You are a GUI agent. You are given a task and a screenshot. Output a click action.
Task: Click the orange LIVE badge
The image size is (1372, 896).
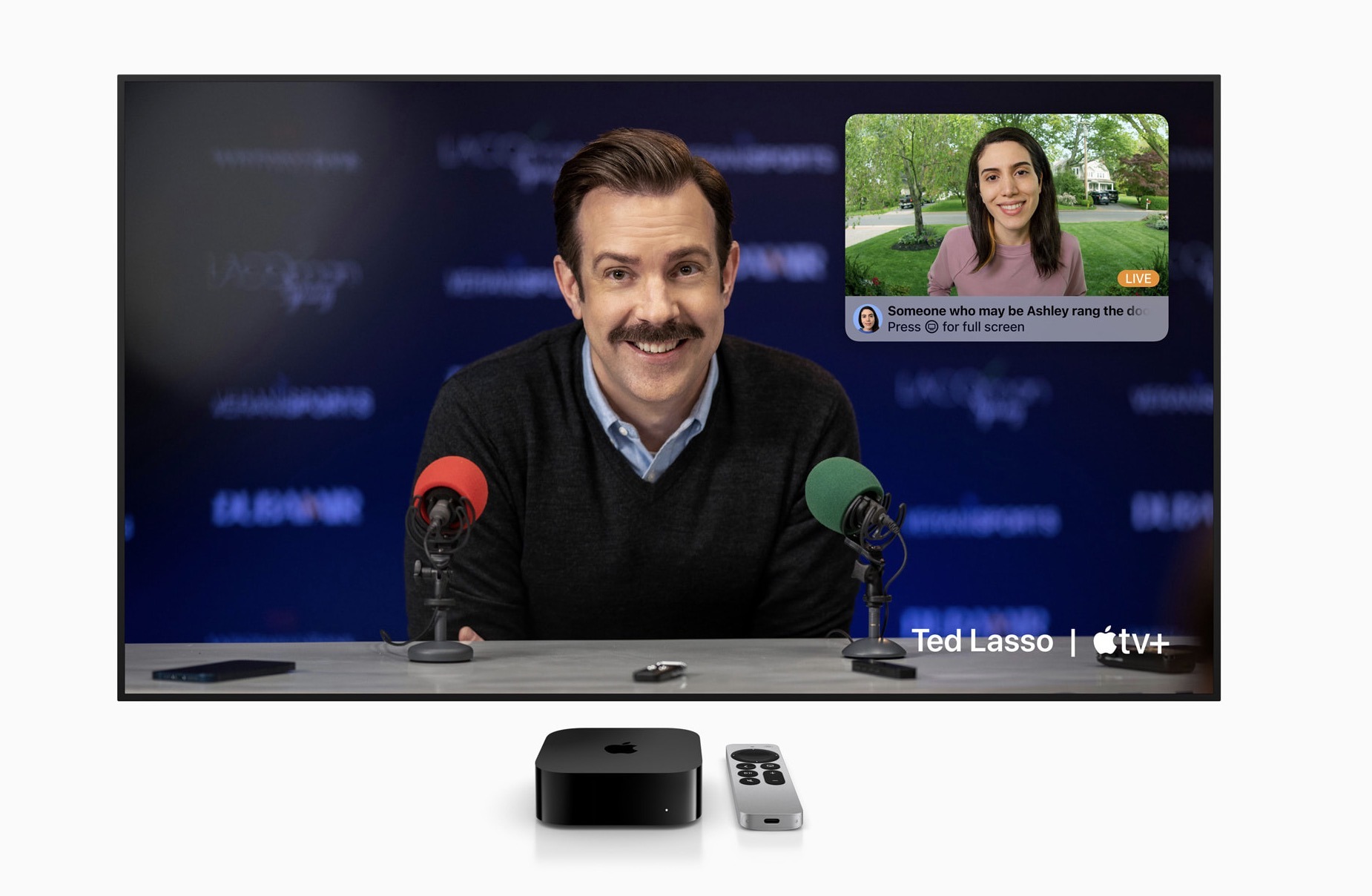pos(1138,279)
